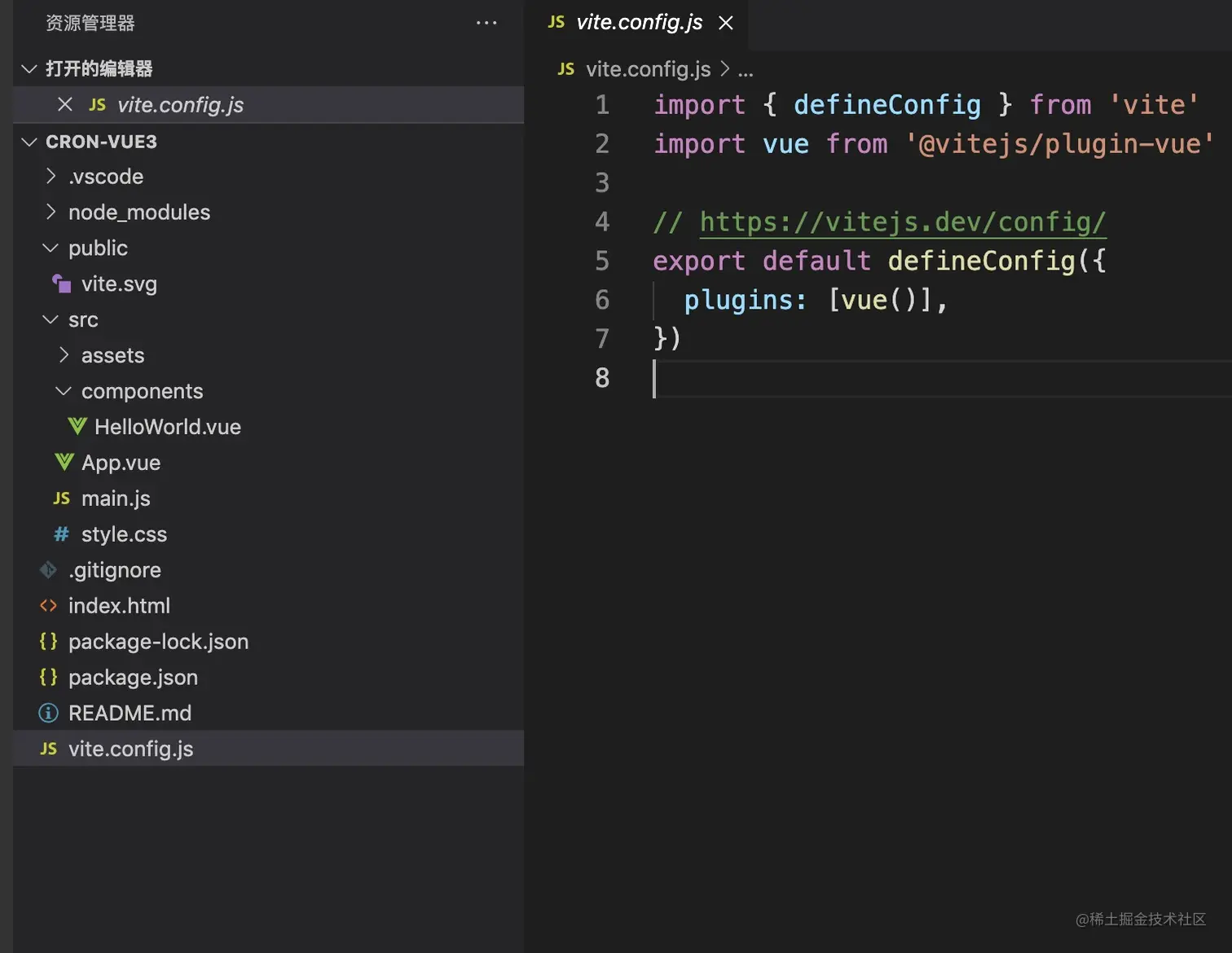Viewport: 1232px width, 953px height.
Task: Click the braces icon beside package.json
Action: [x=48, y=678]
